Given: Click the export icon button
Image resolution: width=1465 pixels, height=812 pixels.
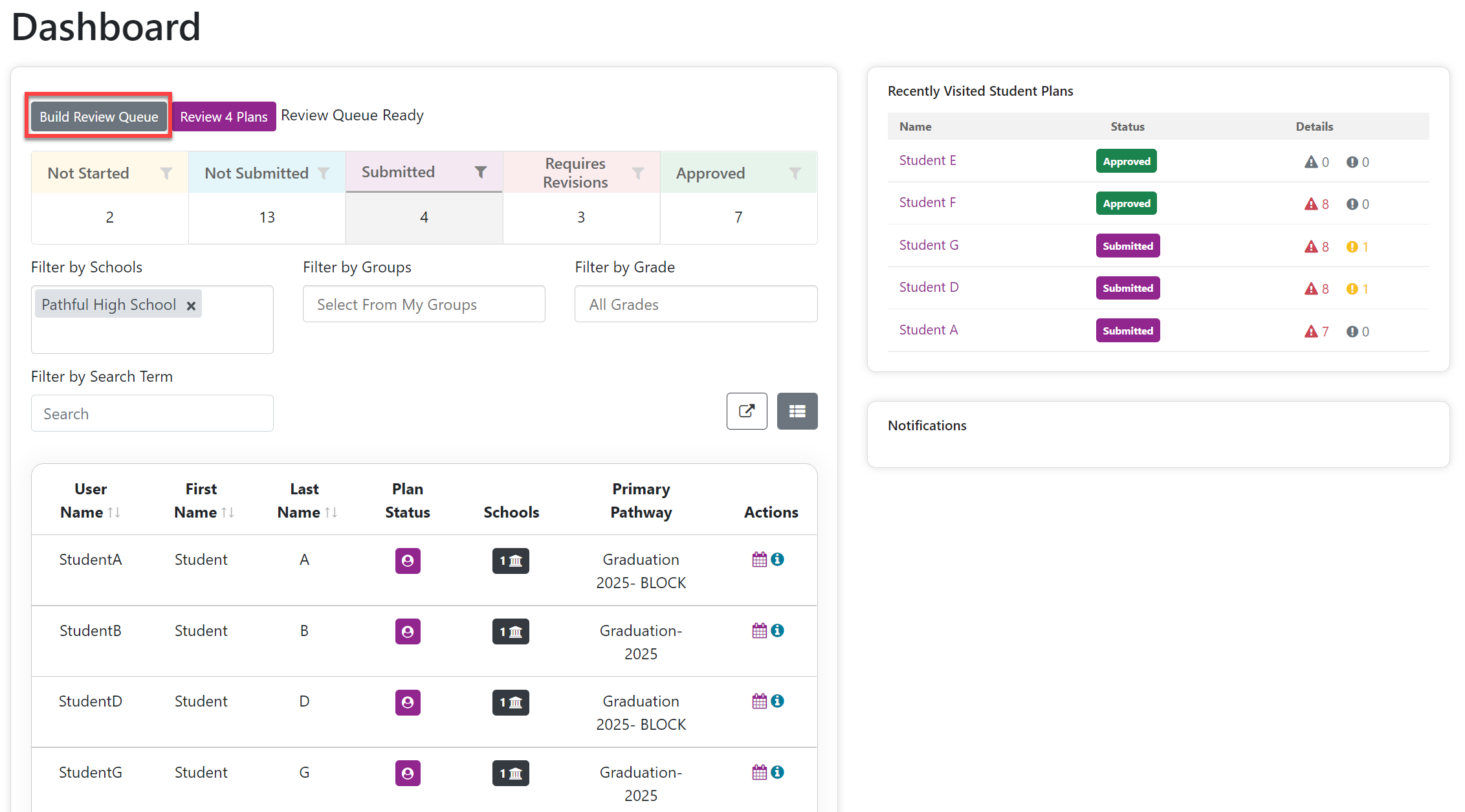Looking at the screenshot, I should (x=747, y=411).
